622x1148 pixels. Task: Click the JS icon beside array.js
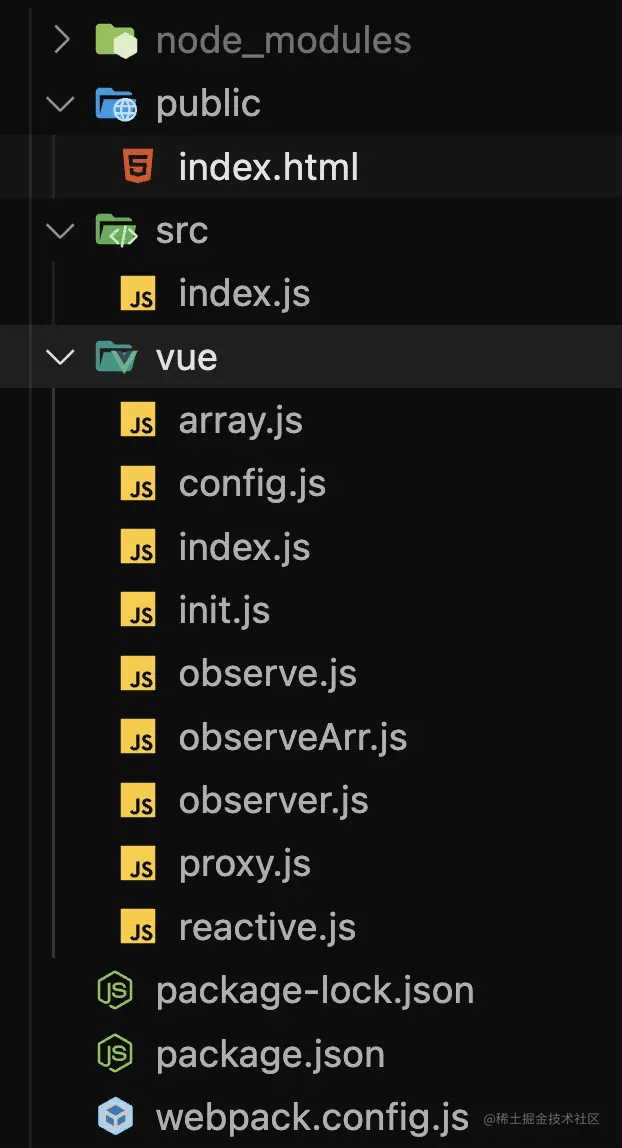tap(138, 421)
